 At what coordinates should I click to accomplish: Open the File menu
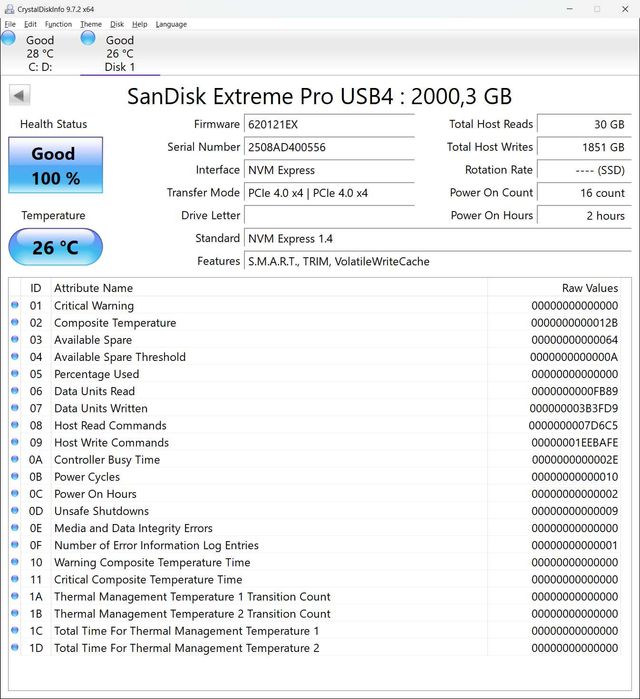click(x=10, y=24)
